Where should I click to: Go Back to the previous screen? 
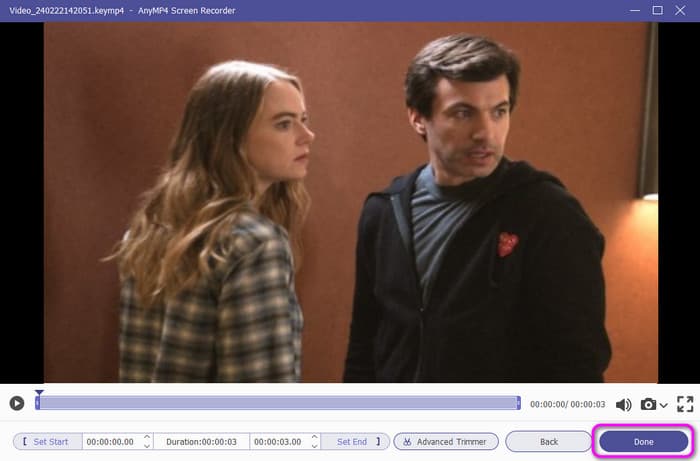click(x=549, y=441)
